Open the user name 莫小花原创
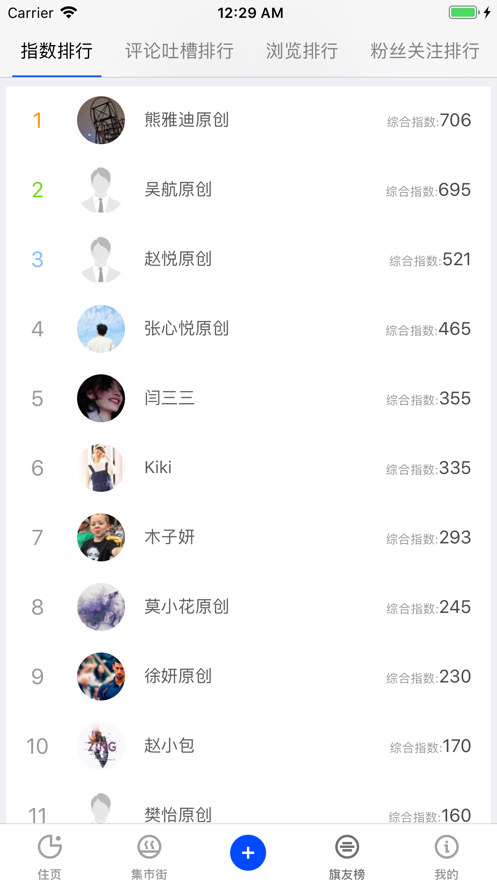 [186, 606]
